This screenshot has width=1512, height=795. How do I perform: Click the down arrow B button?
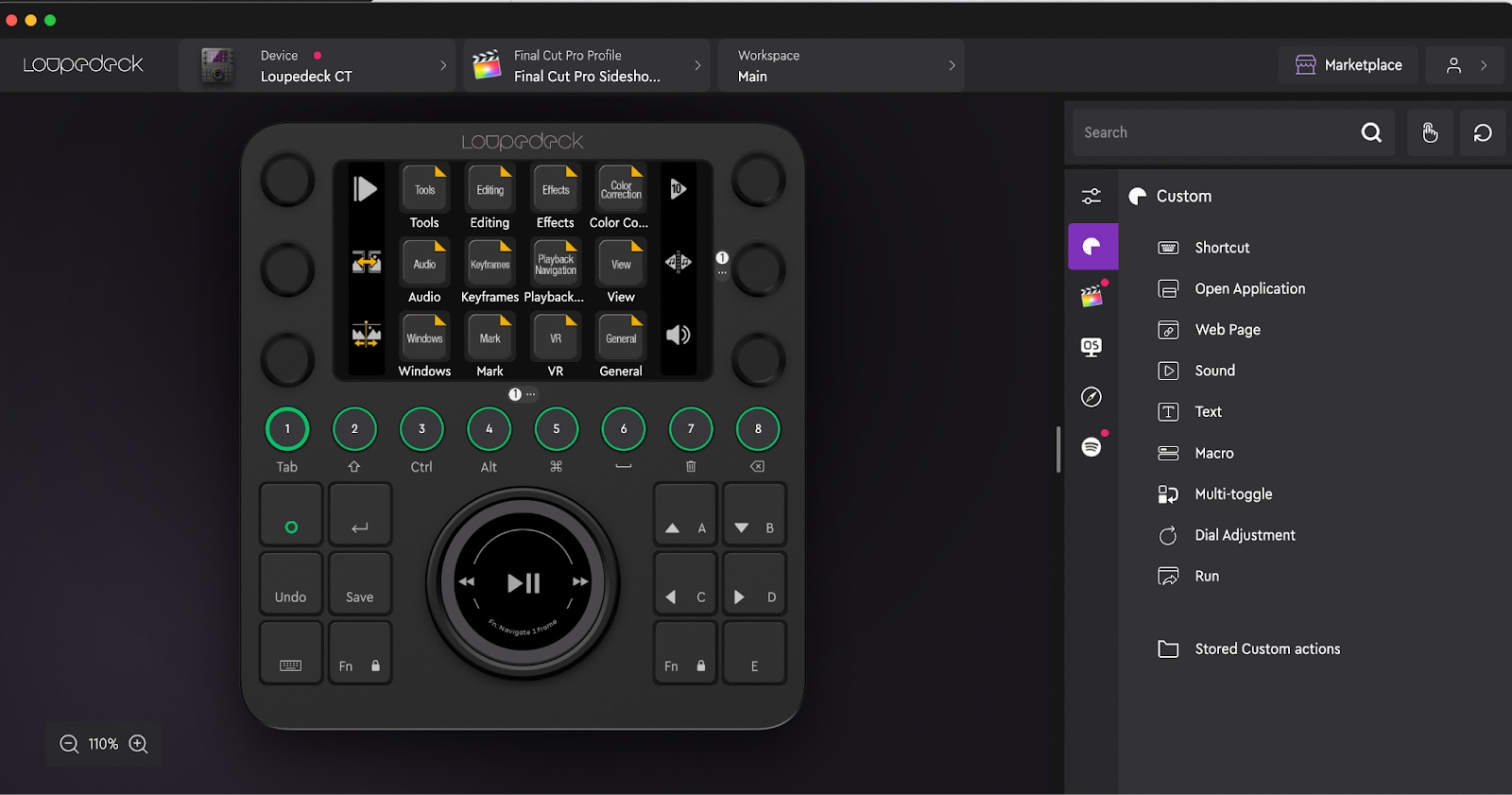coord(754,515)
